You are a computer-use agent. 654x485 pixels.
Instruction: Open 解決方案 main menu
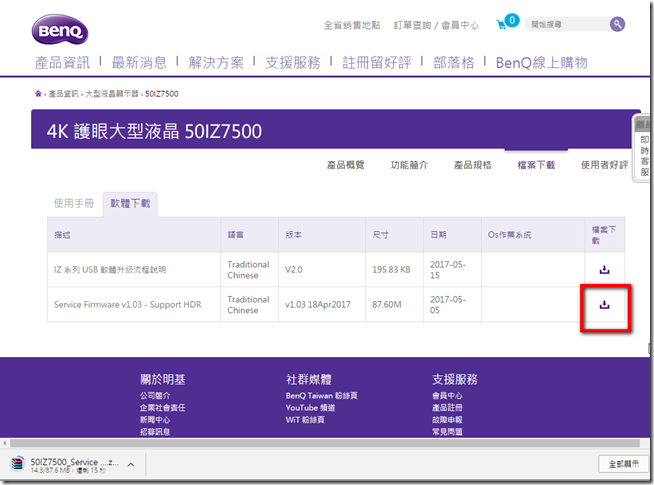coord(216,63)
